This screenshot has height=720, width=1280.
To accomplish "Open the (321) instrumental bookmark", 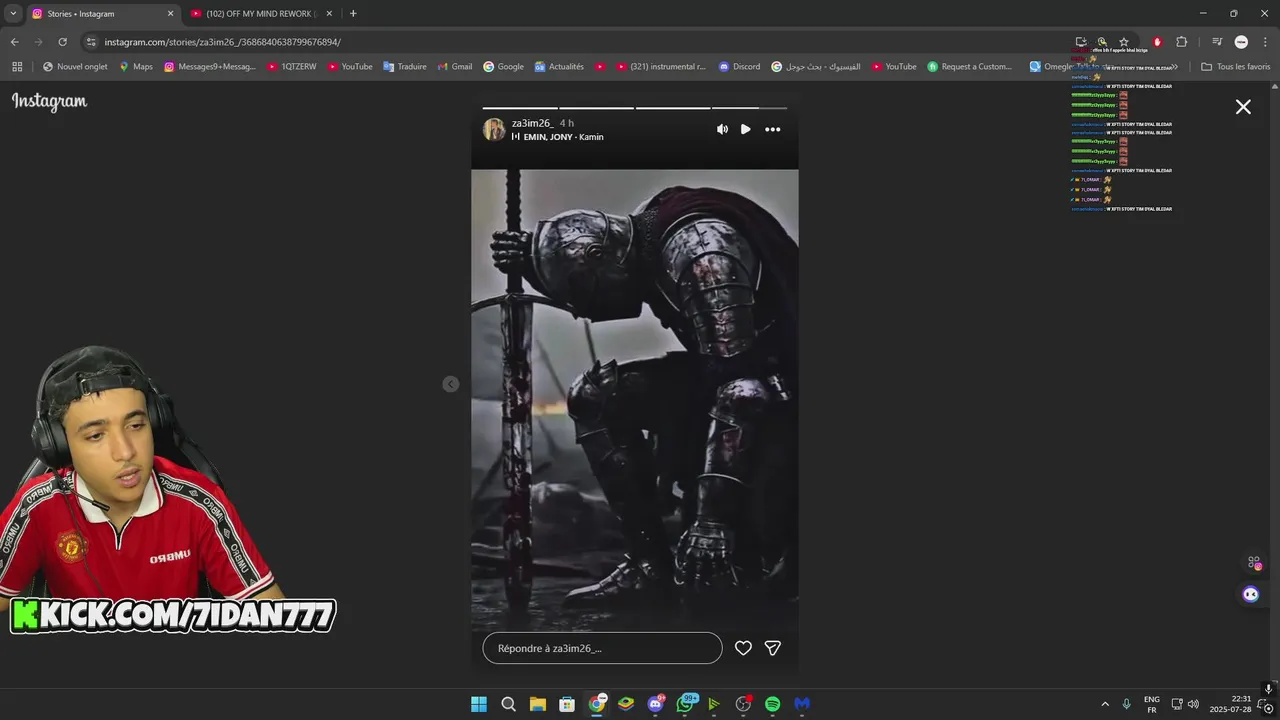I will click(661, 67).
